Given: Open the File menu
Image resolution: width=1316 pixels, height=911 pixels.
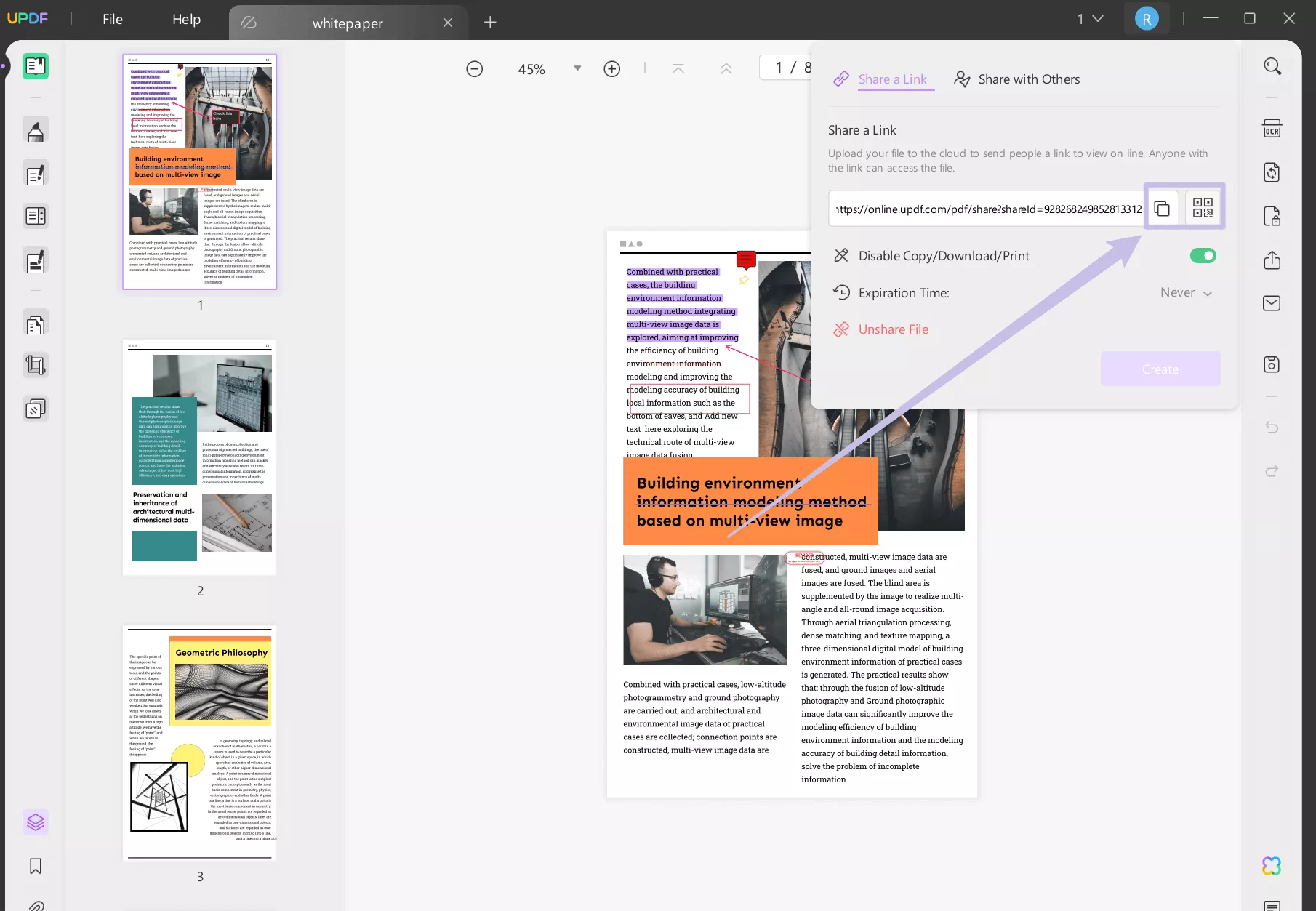Looking at the screenshot, I should pyautogui.click(x=113, y=20).
